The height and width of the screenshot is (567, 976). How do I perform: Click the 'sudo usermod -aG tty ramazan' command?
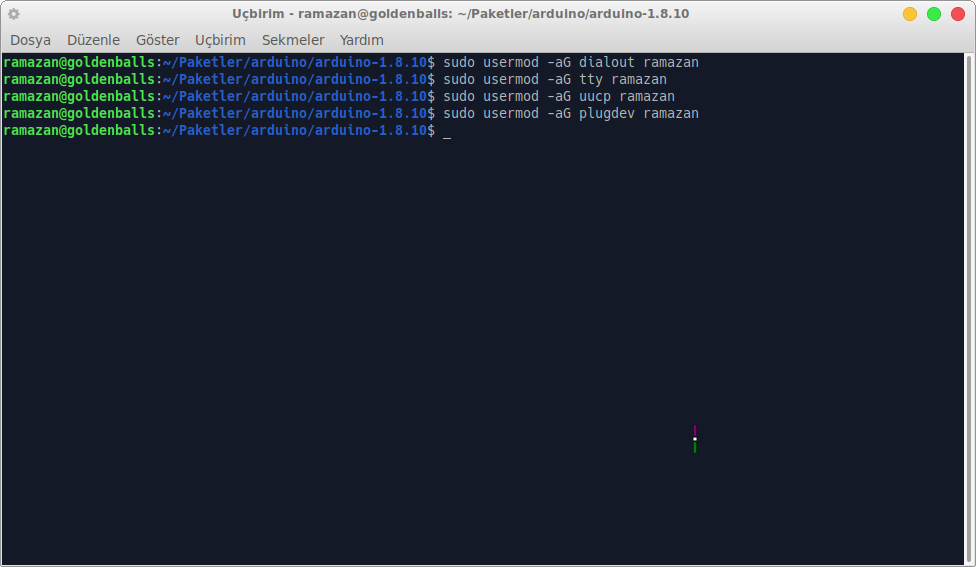point(555,79)
